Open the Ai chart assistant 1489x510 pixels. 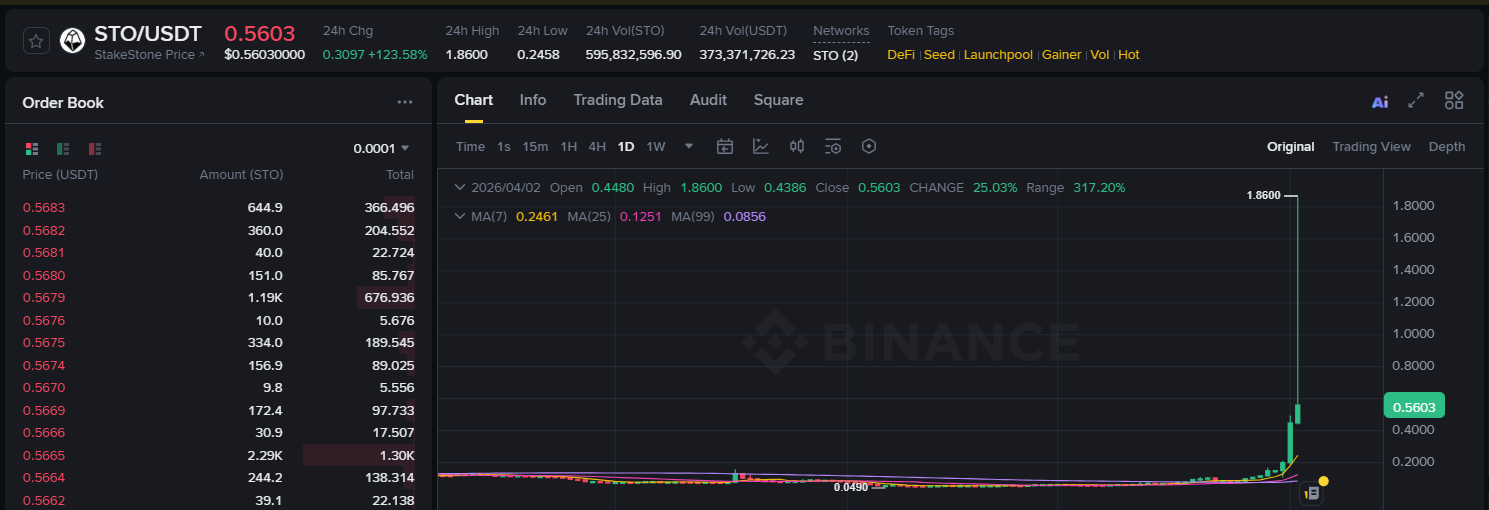coord(1380,101)
